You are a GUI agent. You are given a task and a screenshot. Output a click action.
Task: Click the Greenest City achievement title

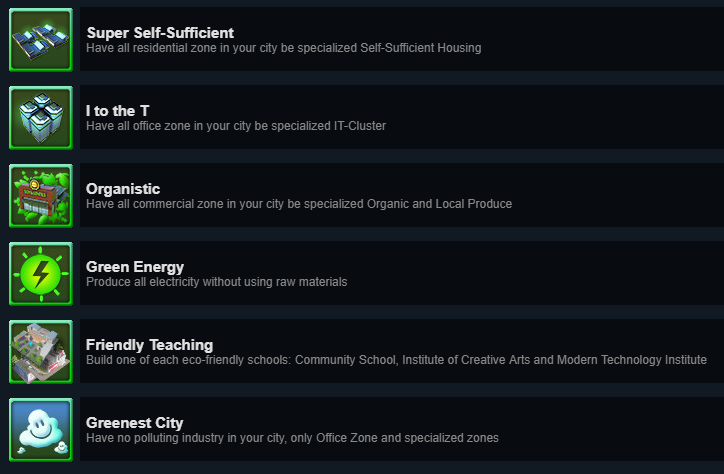134,423
